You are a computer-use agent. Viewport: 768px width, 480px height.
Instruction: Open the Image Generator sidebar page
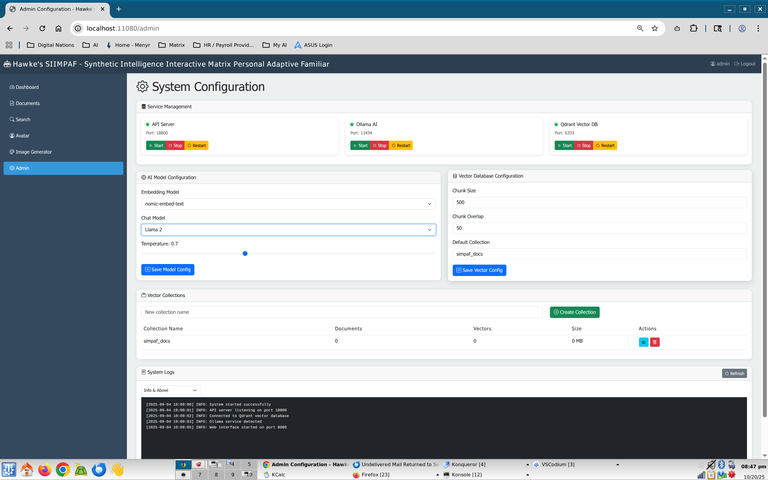tap(33, 152)
